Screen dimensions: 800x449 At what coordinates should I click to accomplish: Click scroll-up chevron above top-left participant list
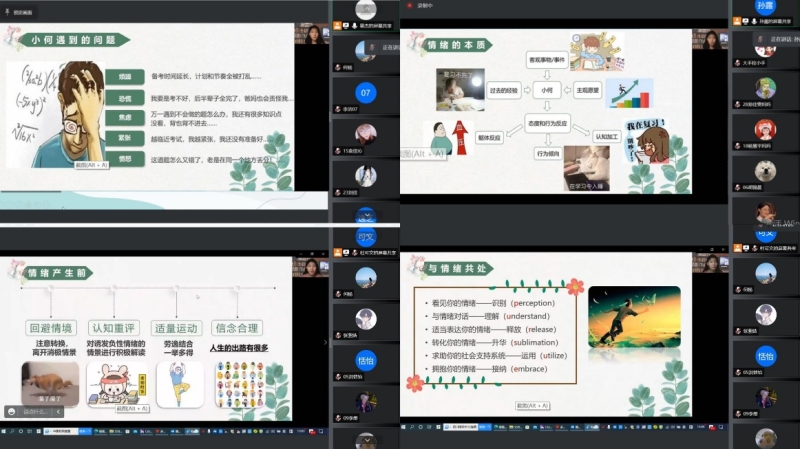point(366,9)
